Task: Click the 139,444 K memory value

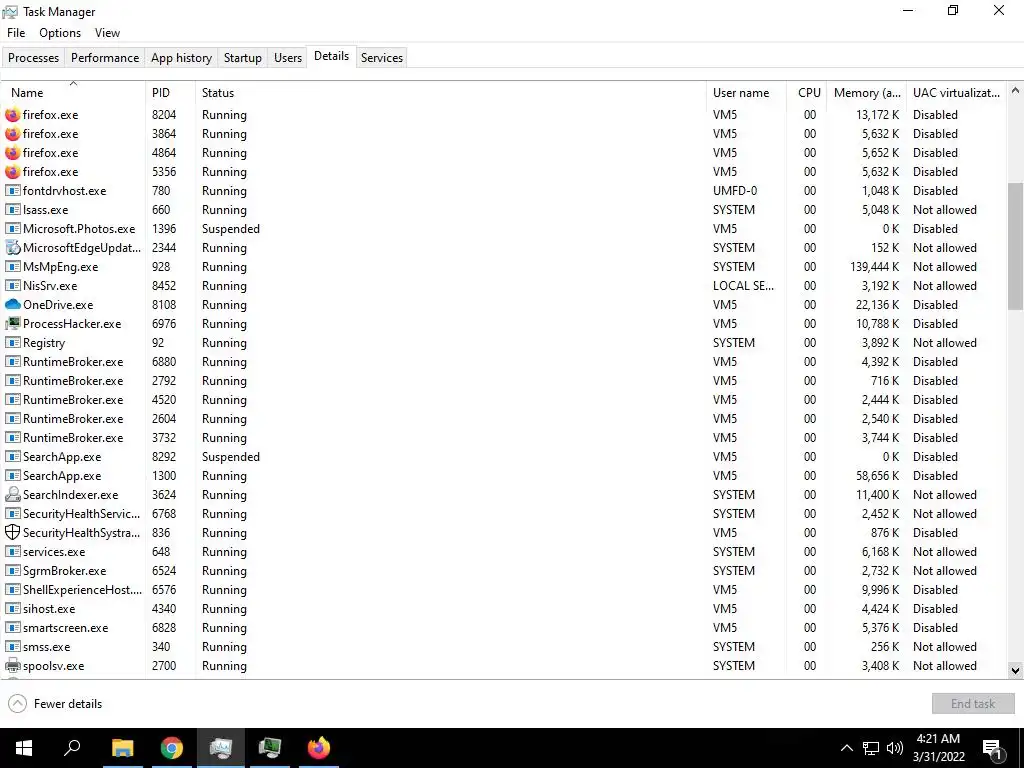Action: tap(874, 266)
